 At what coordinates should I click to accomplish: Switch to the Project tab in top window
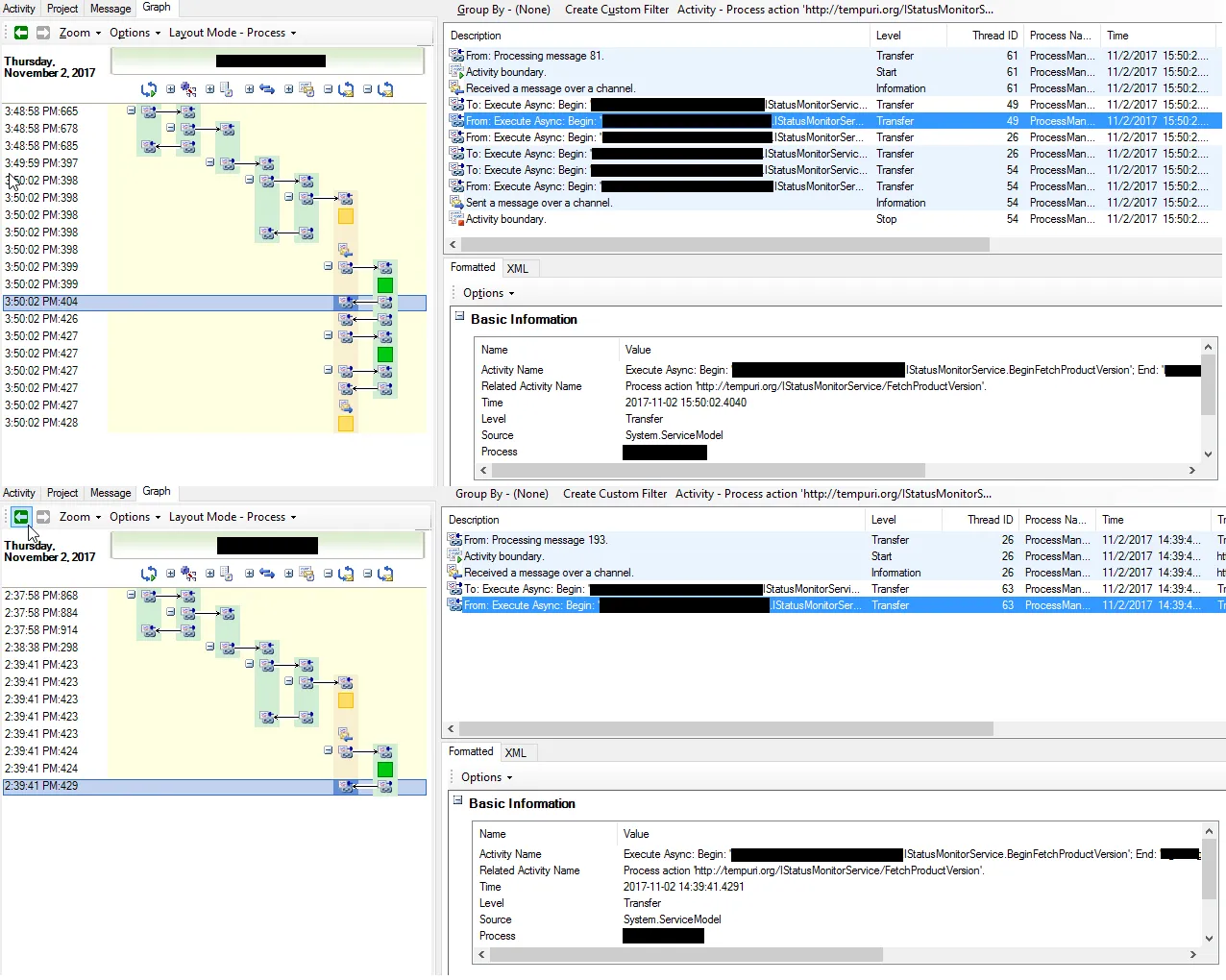click(62, 9)
